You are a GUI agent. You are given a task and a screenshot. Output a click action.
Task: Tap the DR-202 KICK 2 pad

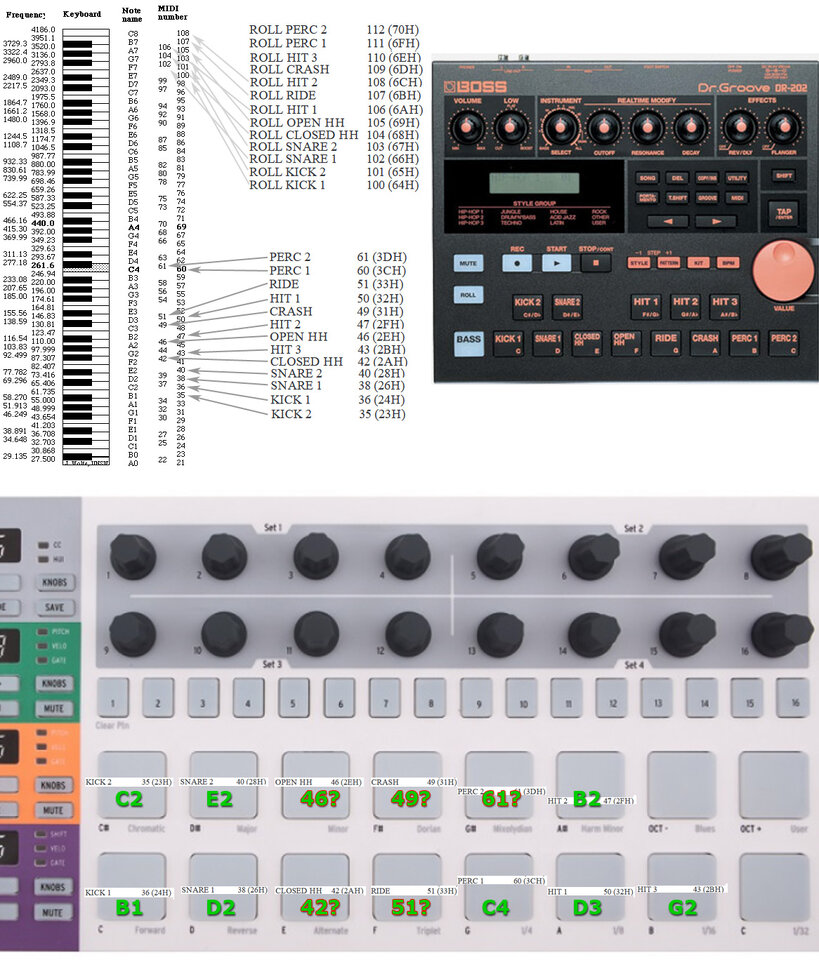pos(527,306)
